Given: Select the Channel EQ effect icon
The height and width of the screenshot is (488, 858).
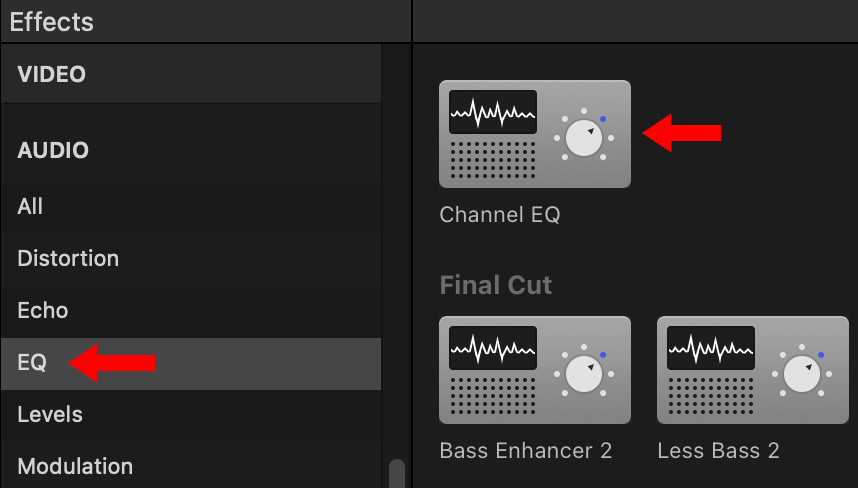Looking at the screenshot, I should [x=535, y=134].
